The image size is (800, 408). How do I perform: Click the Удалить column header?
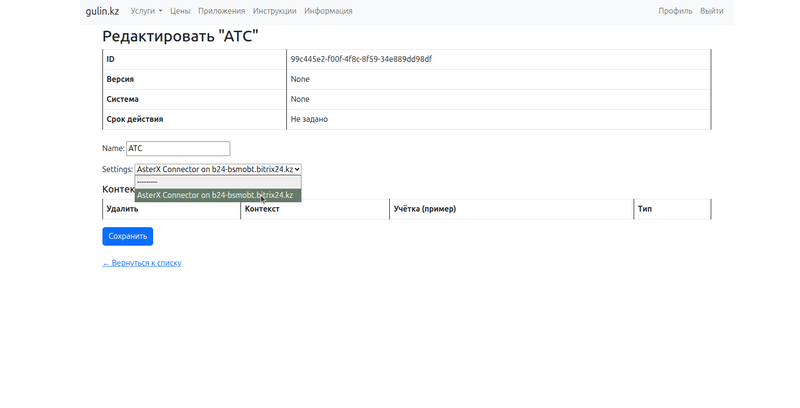click(x=122, y=209)
